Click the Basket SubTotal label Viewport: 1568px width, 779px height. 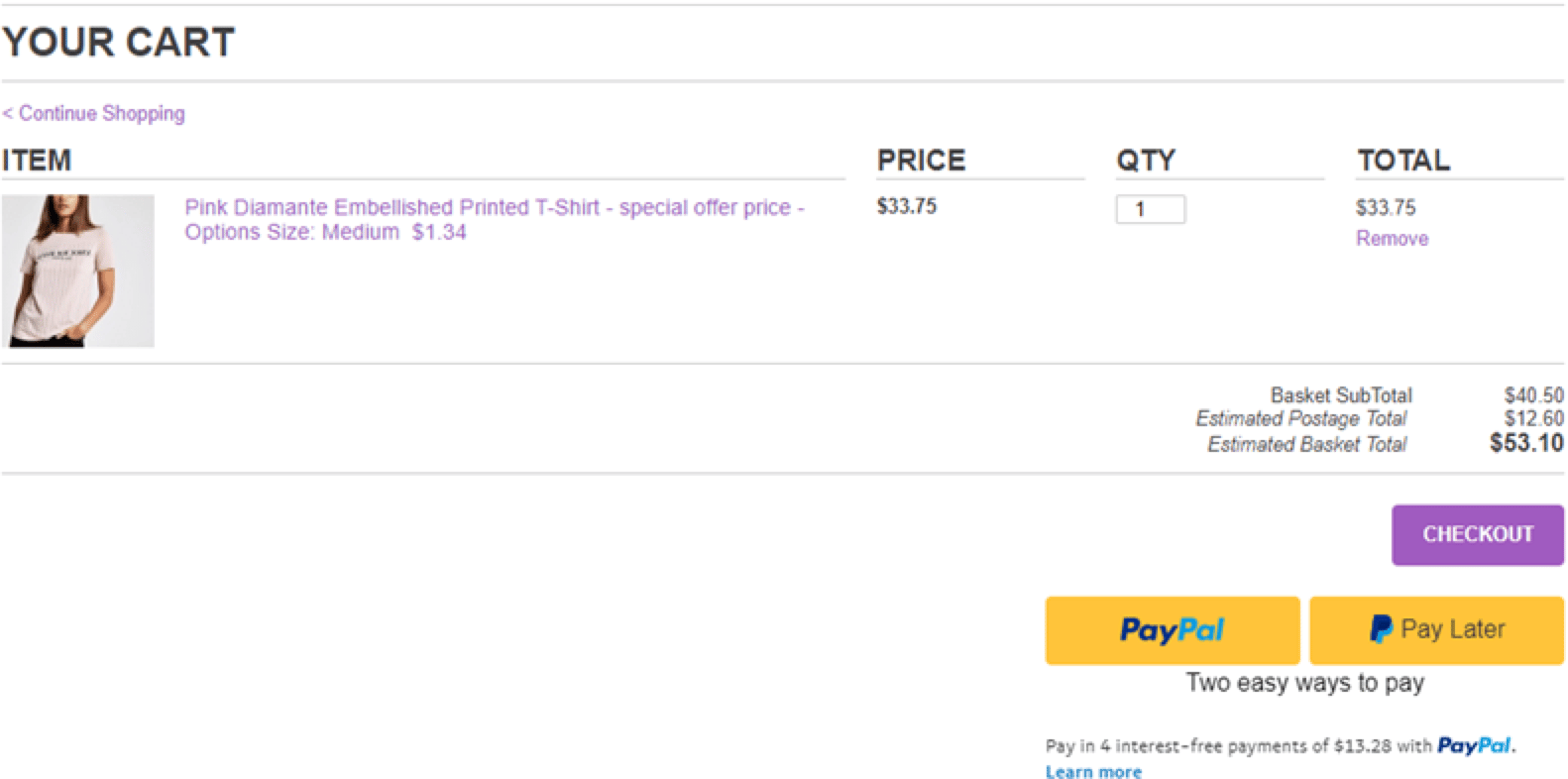pyautogui.click(x=1342, y=394)
